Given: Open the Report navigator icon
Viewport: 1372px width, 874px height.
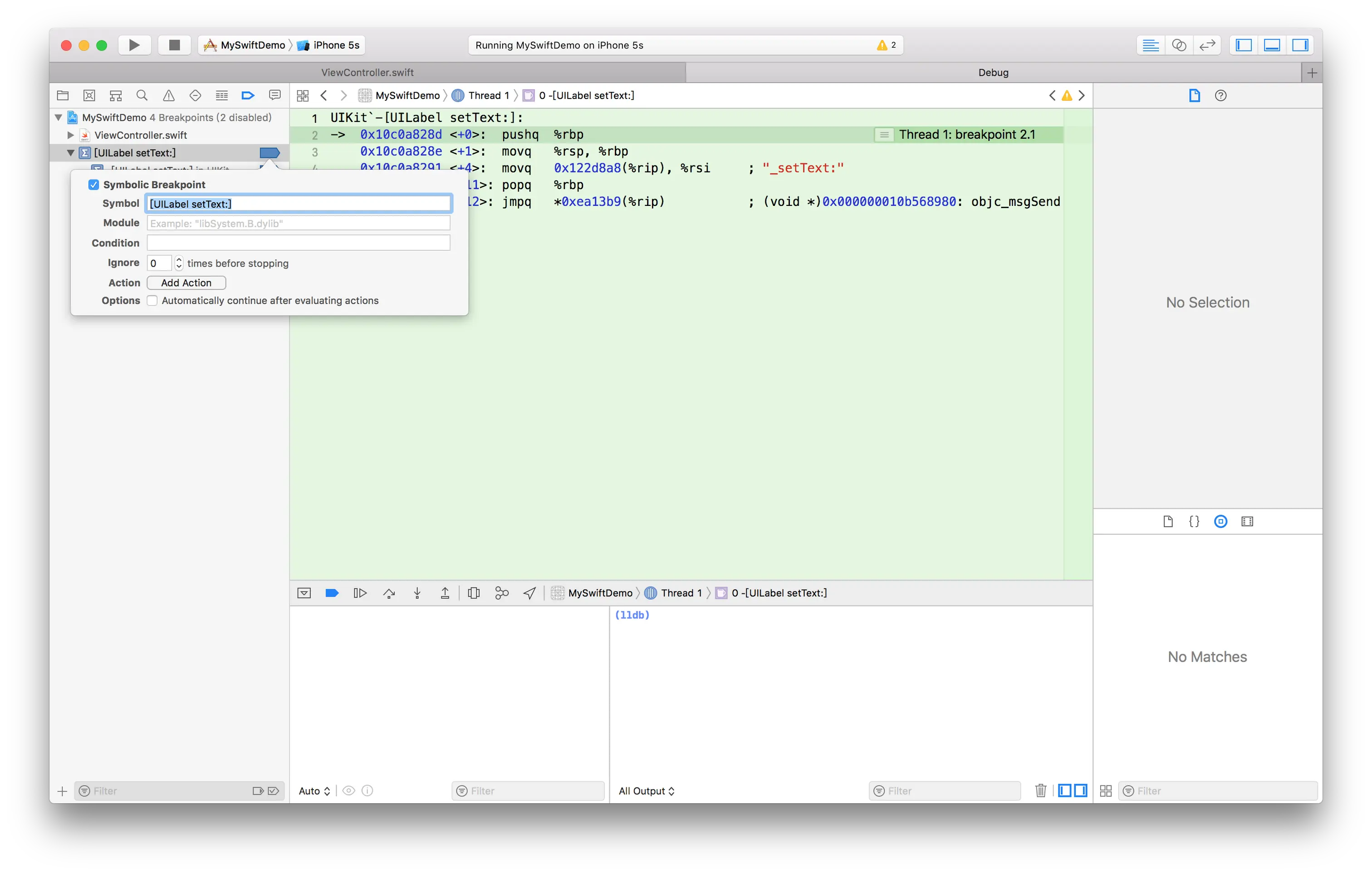Looking at the screenshot, I should (x=274, y=95).
